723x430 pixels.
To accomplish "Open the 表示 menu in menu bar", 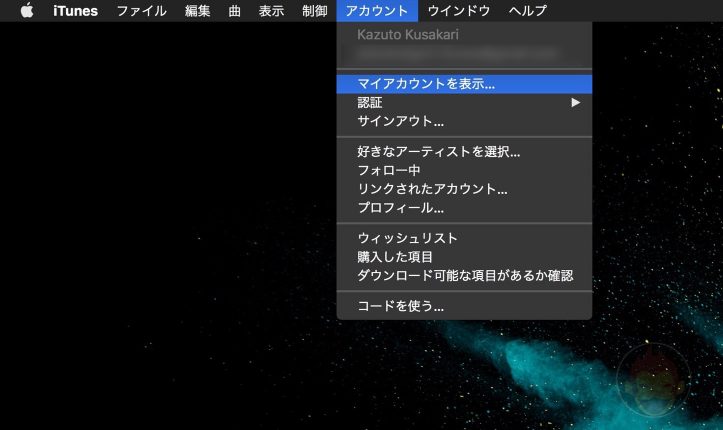I will tap(271, 10).
